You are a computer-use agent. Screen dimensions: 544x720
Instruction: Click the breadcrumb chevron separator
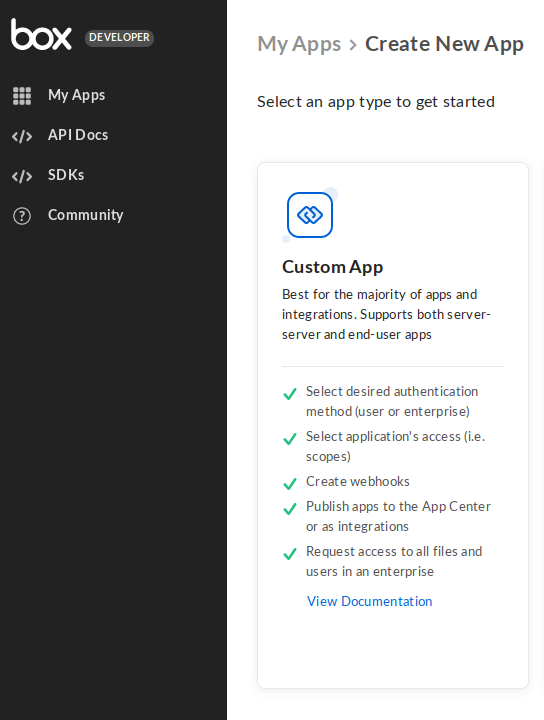[x=353, y=45]
